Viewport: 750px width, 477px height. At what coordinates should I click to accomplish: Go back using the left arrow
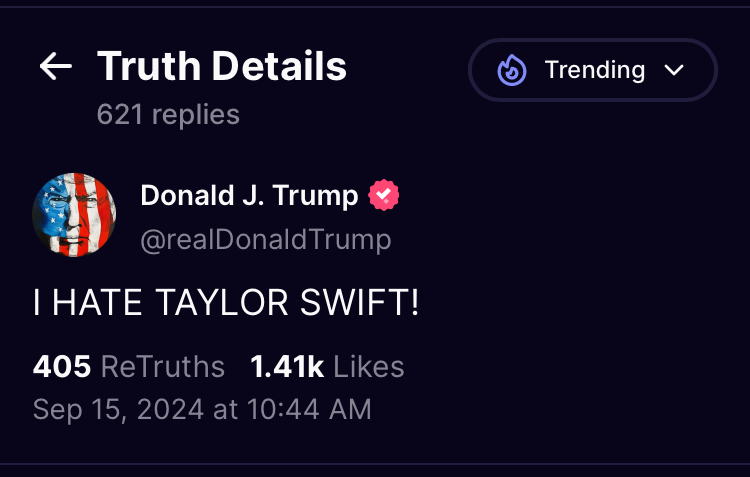pyautogui.click(x=56, y=67)
